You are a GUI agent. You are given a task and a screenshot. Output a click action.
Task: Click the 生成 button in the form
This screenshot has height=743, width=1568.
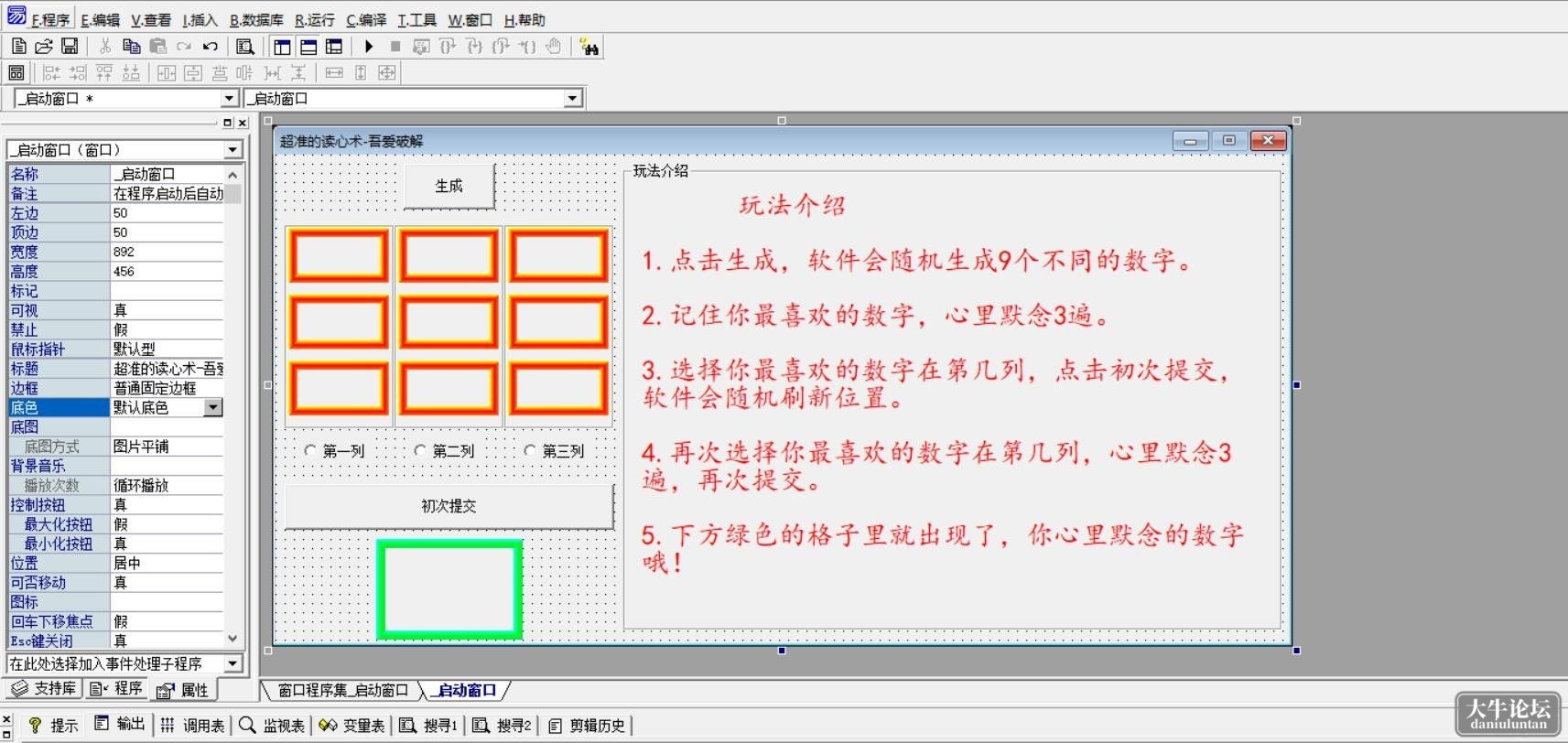click(x=449, y=186)
